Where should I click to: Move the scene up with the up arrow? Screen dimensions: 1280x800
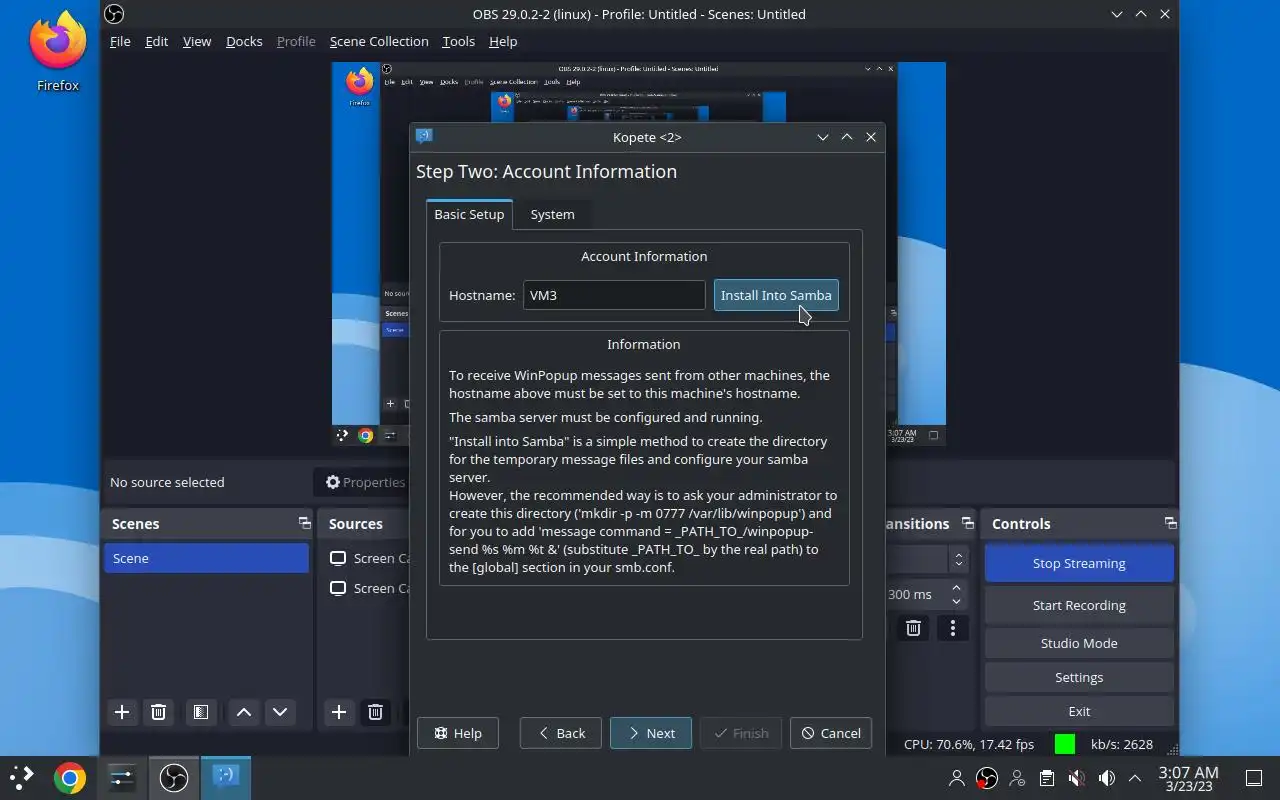point(244,712)
